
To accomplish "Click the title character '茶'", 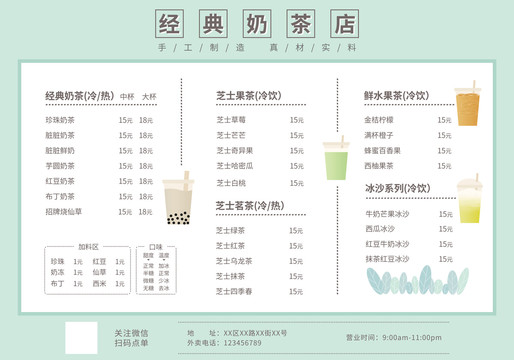I will coord(301,24).
